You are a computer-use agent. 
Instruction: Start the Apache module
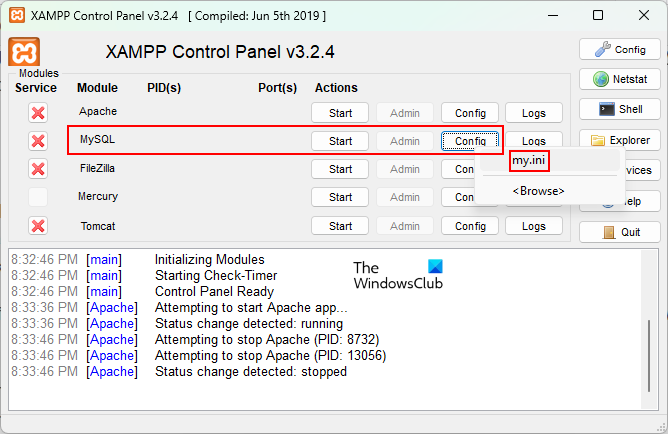340,113
